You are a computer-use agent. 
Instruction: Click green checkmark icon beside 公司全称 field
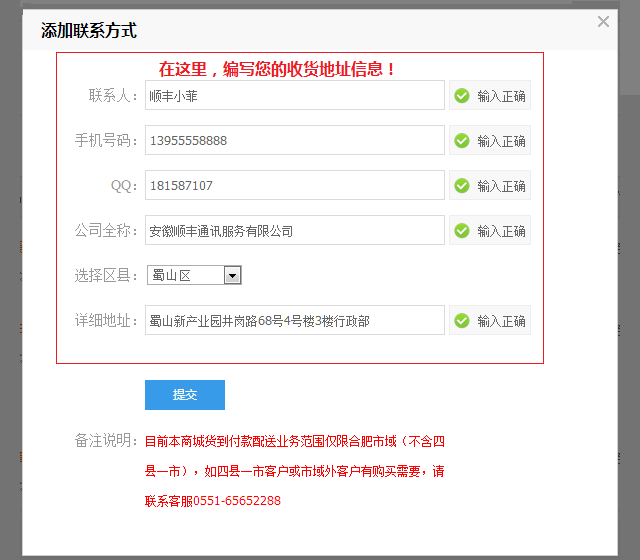coord(462,231)
